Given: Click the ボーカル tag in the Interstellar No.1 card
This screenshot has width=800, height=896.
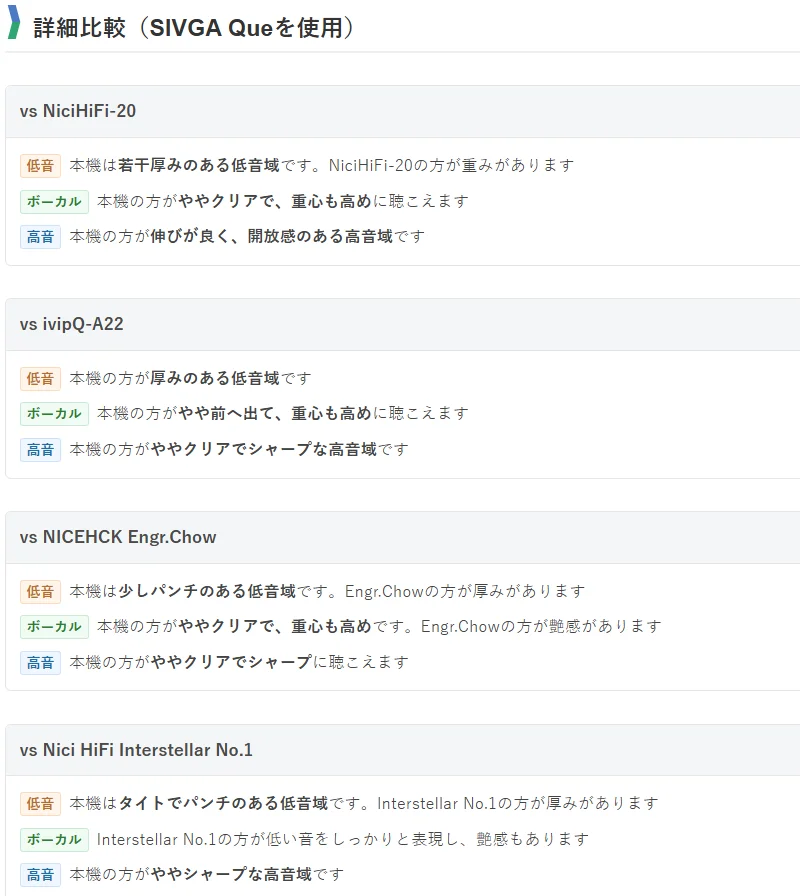Looking at the screenshot, I should 54,839.
